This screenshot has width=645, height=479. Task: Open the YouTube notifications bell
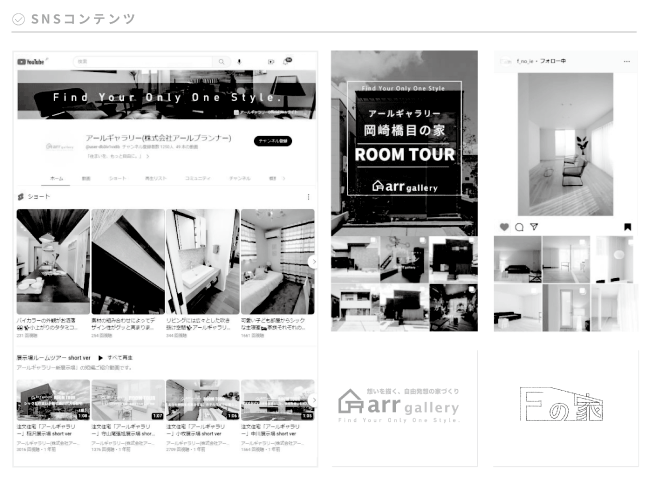[x=287, y=61]
